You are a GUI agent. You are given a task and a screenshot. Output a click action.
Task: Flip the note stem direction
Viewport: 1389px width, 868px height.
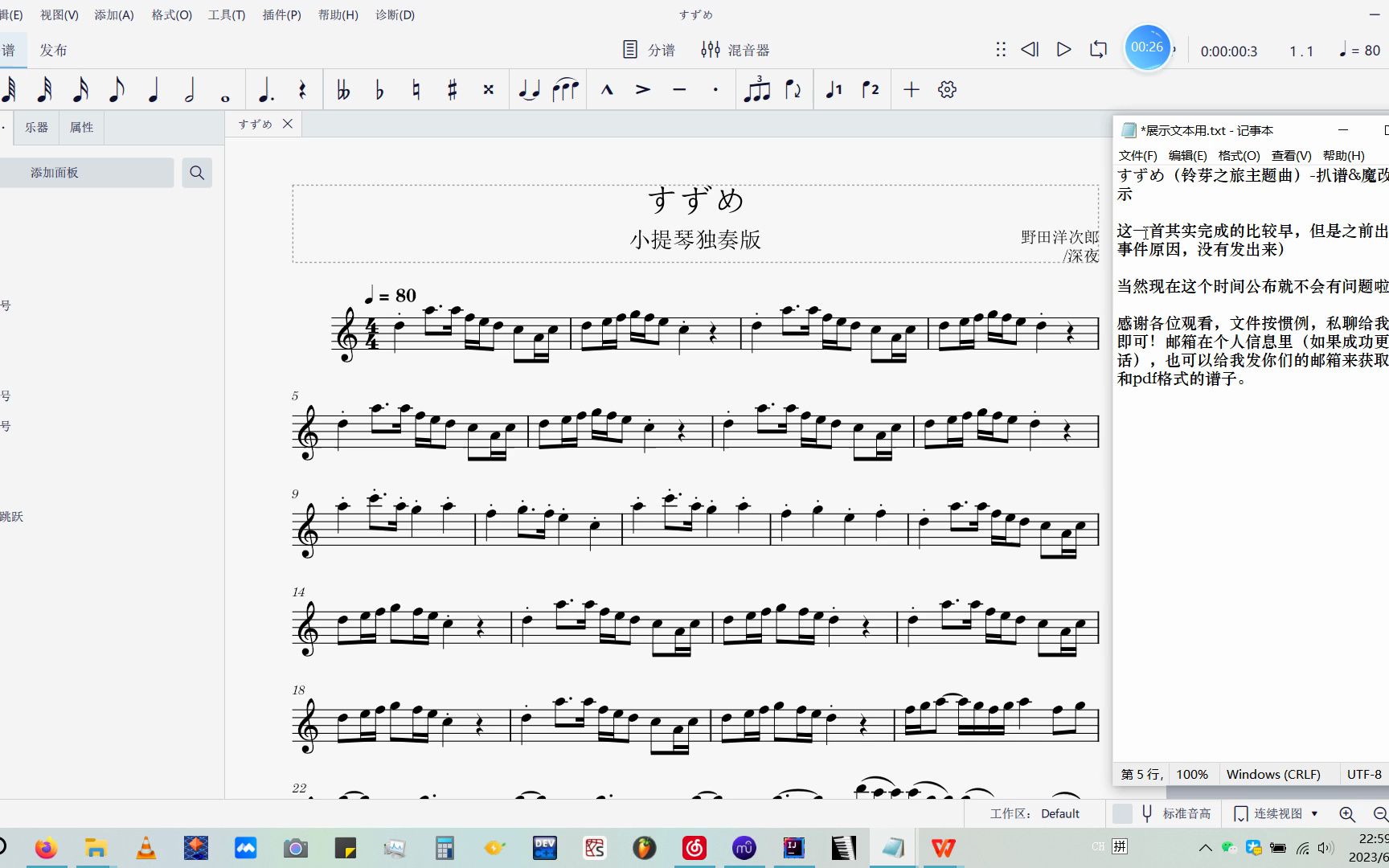(793, 90)
